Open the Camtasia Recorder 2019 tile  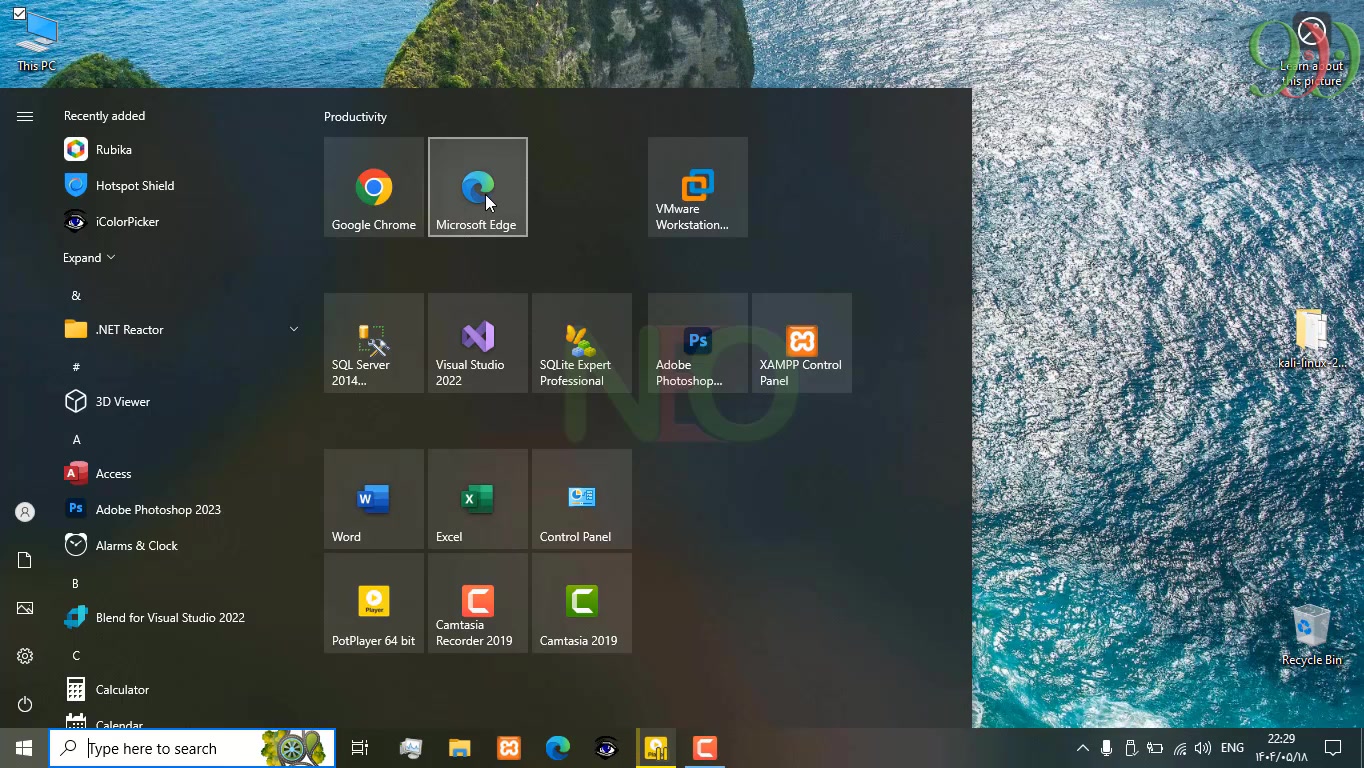coord(478,603)
